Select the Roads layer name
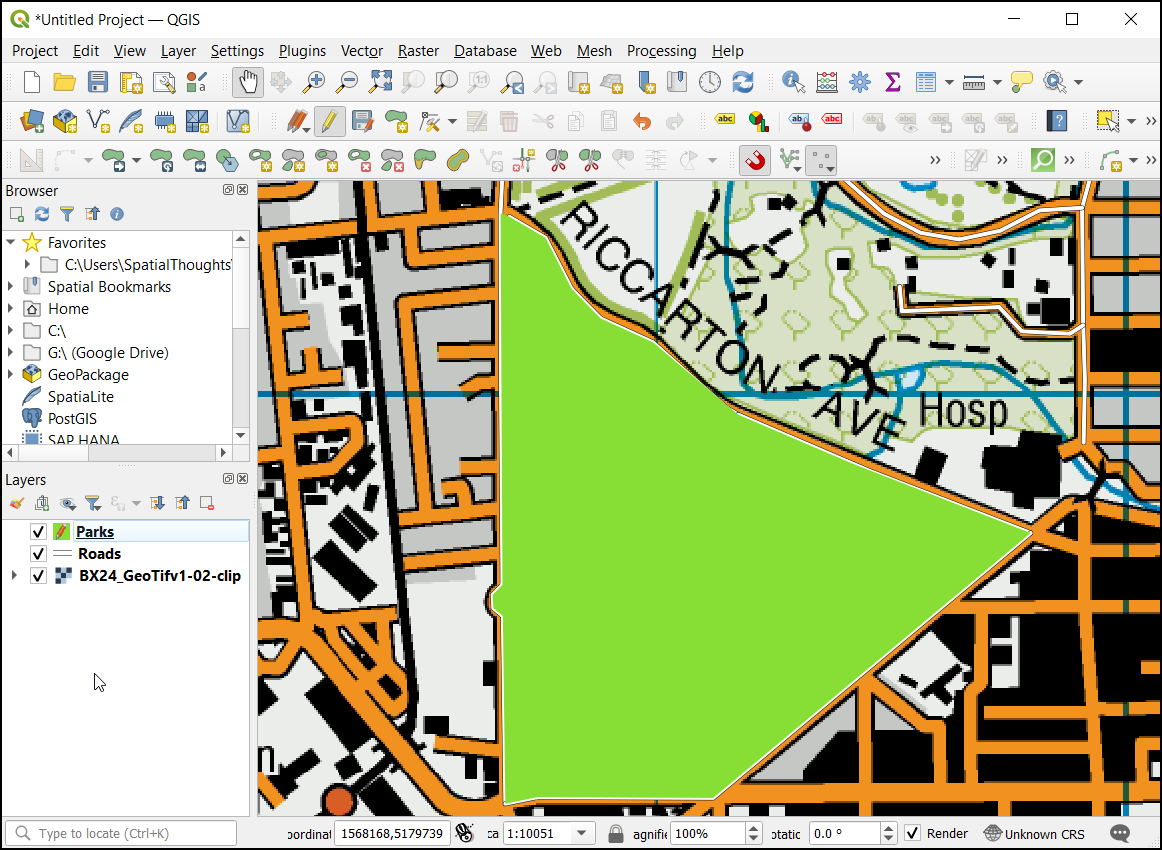This screenshot has height=850, width=1162. coord(99,554)
